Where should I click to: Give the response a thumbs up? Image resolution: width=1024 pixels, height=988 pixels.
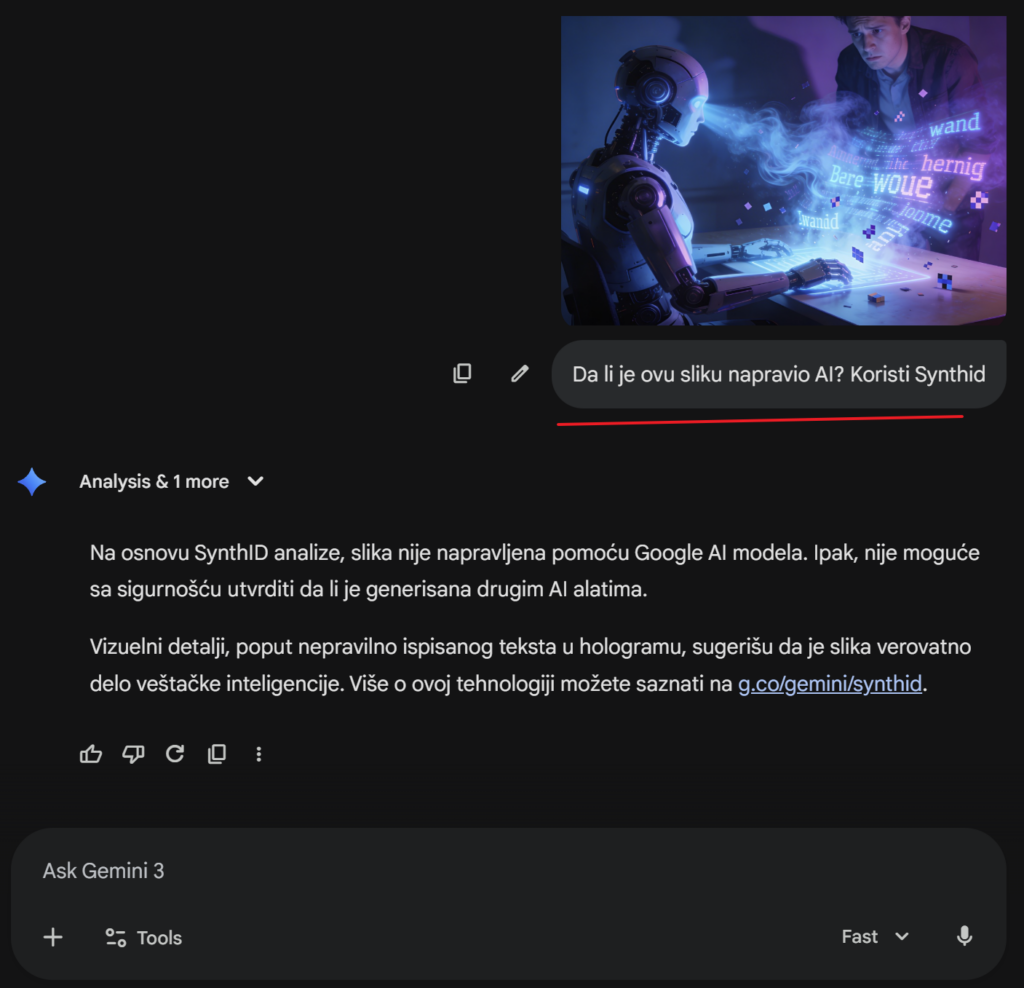click(91, 754)
